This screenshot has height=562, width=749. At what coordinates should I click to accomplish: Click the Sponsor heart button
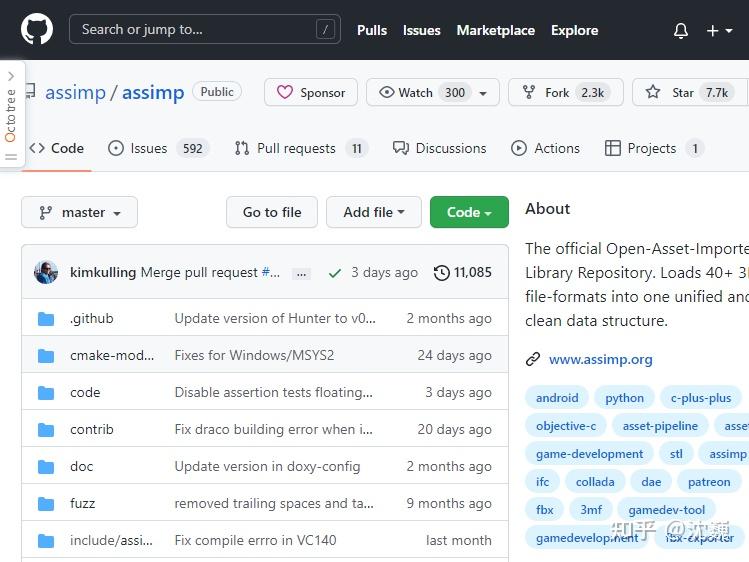(311, 92)
